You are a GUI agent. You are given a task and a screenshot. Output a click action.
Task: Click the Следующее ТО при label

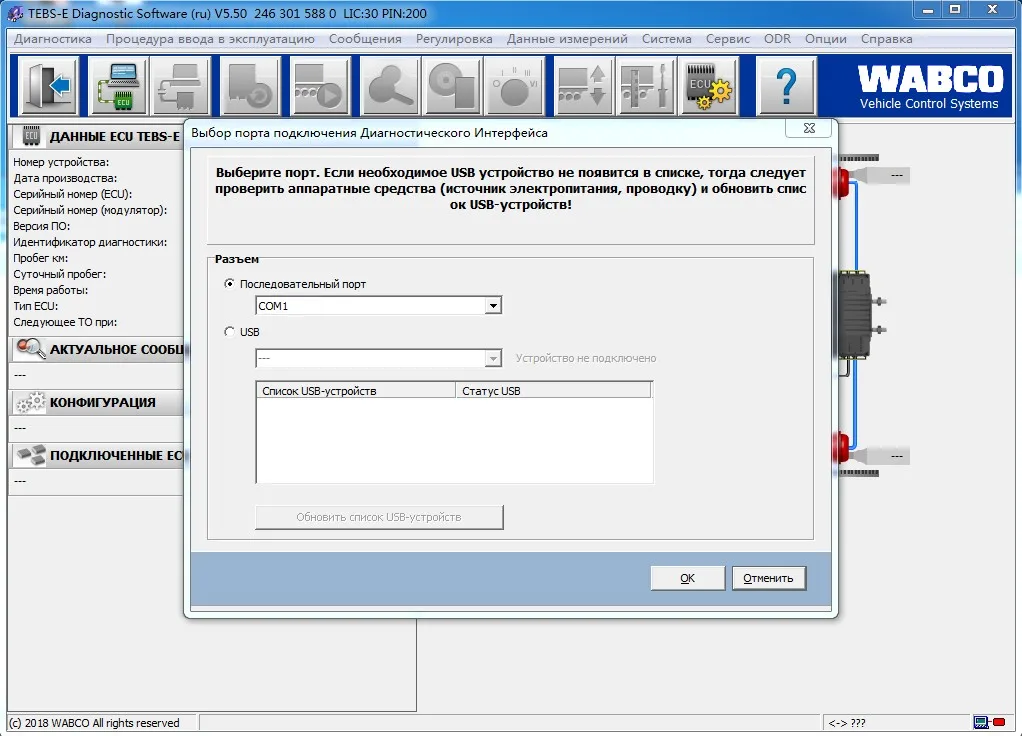[x=65, y=322]
